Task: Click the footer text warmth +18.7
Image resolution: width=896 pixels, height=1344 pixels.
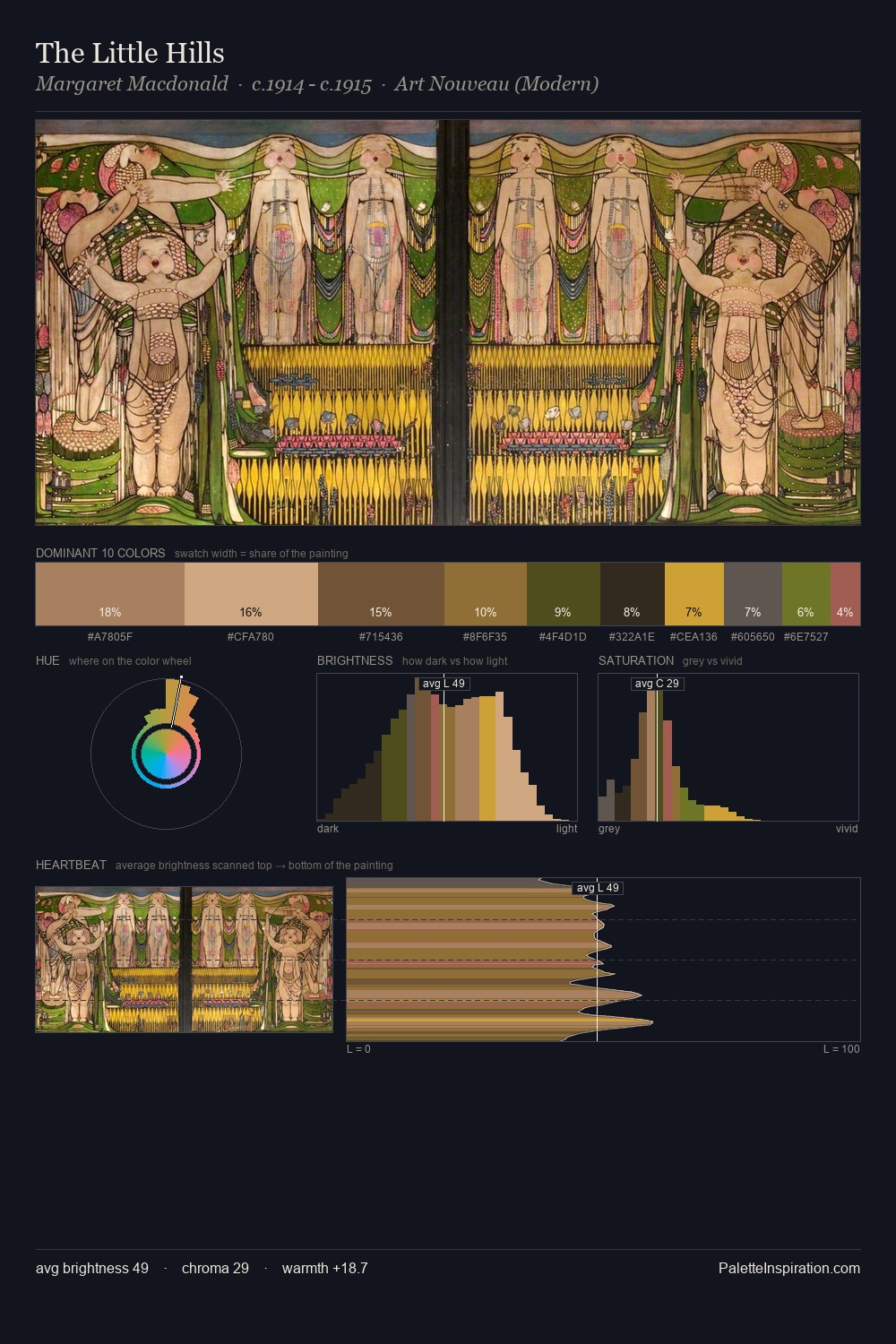Action: 324,1268
